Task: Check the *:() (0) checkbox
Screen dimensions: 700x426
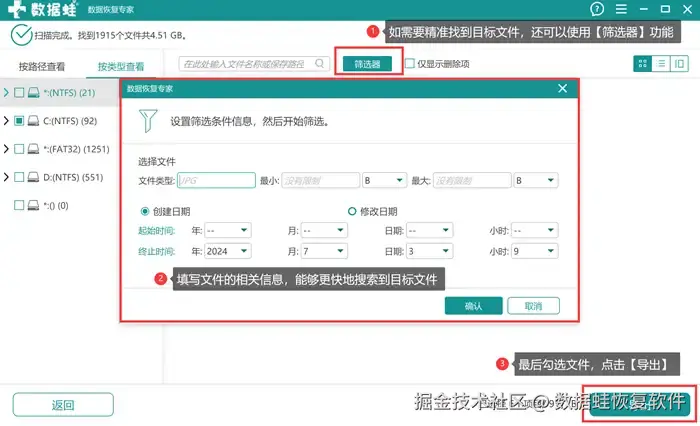Action: 19,205
